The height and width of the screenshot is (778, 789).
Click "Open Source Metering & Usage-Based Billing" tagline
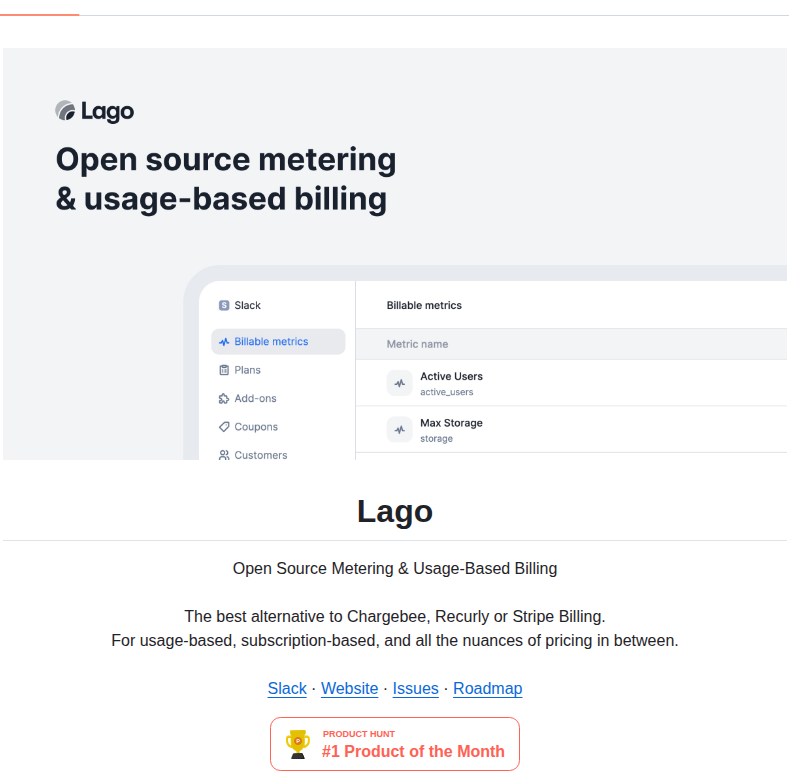(394, 568)
